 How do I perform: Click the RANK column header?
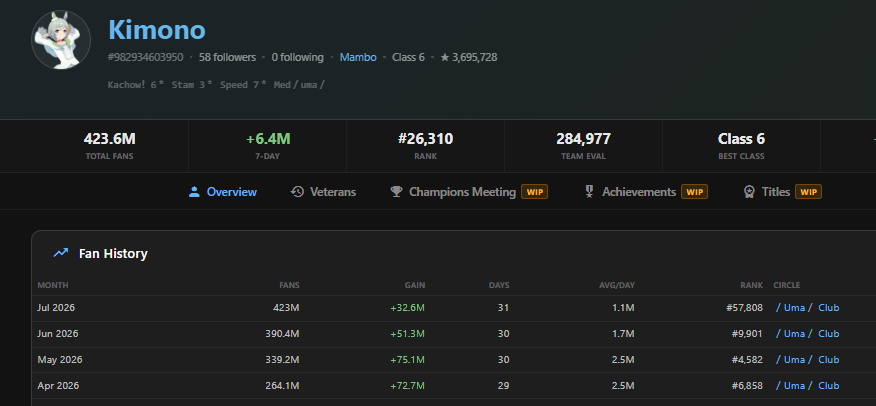pos(752,285)
